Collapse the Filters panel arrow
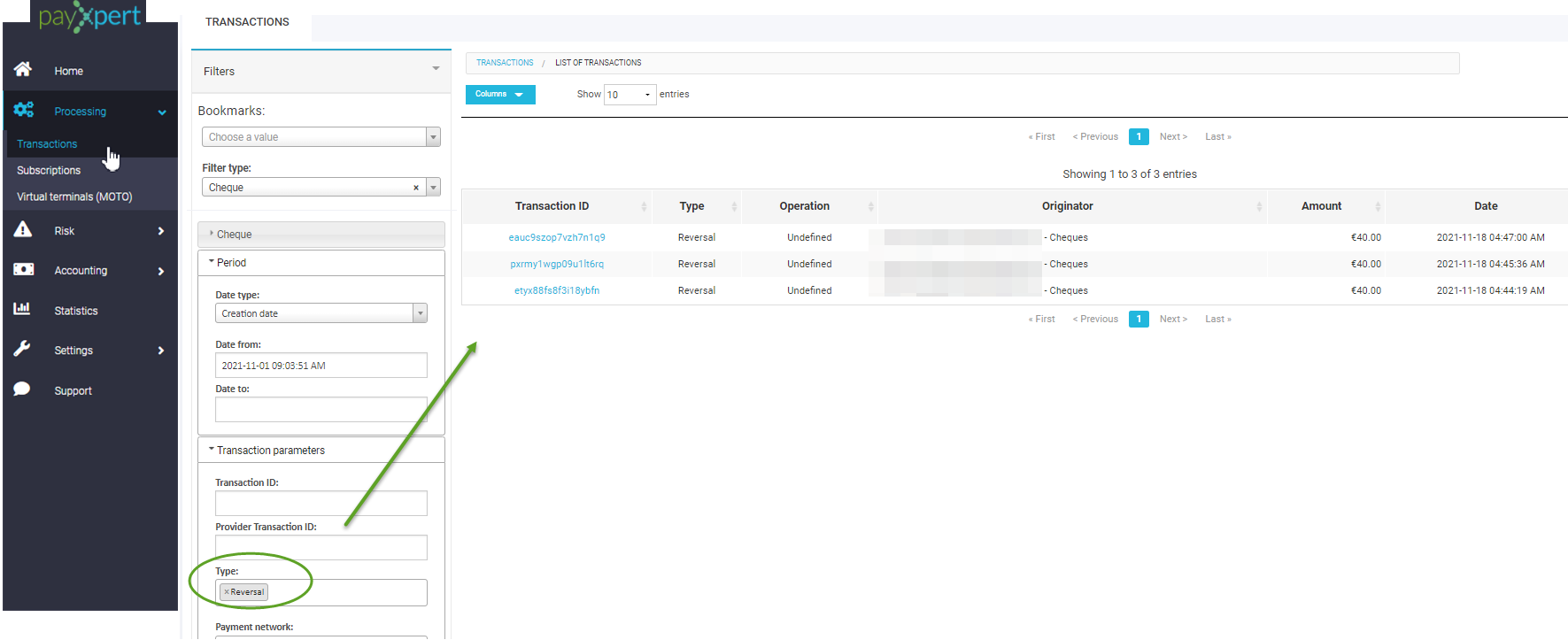1568x640 pixels. tap(436, 69)
